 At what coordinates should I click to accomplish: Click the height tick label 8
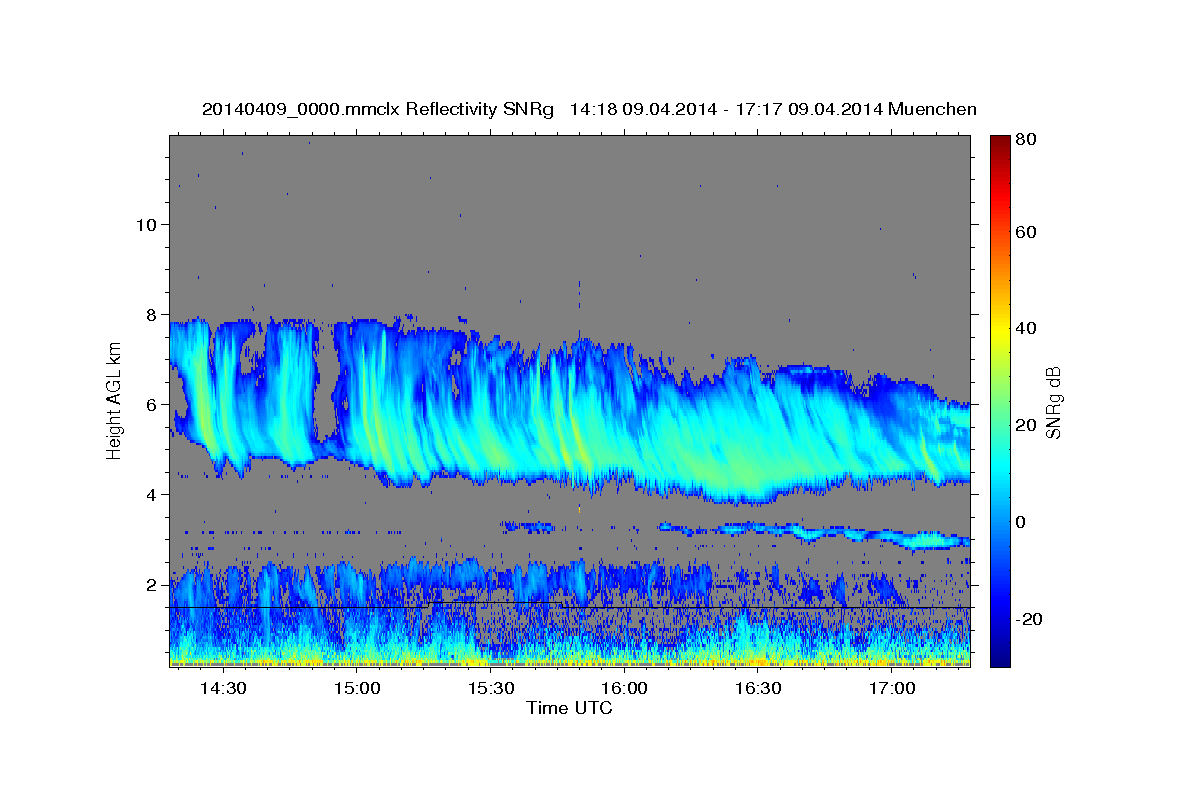(153, 314)
